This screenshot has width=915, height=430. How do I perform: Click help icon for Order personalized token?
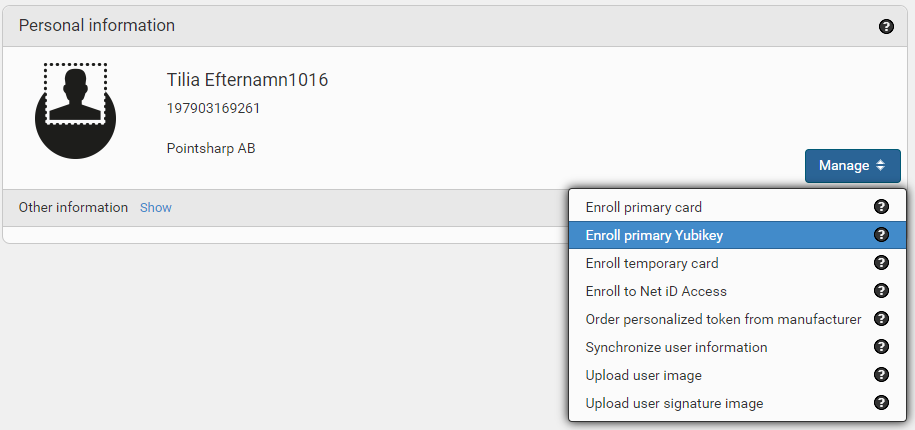coord(881,319)
